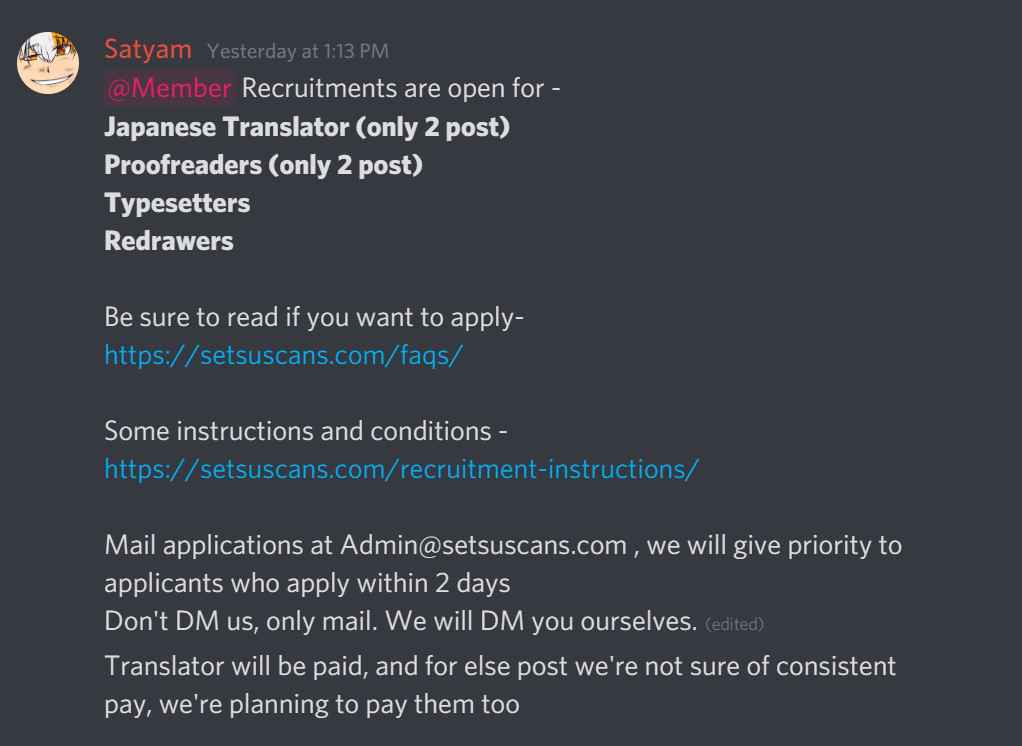Screen dimensions: 1022x746
Task: Click the "Be sure to read" line
Action: click(x=315, y=319)
